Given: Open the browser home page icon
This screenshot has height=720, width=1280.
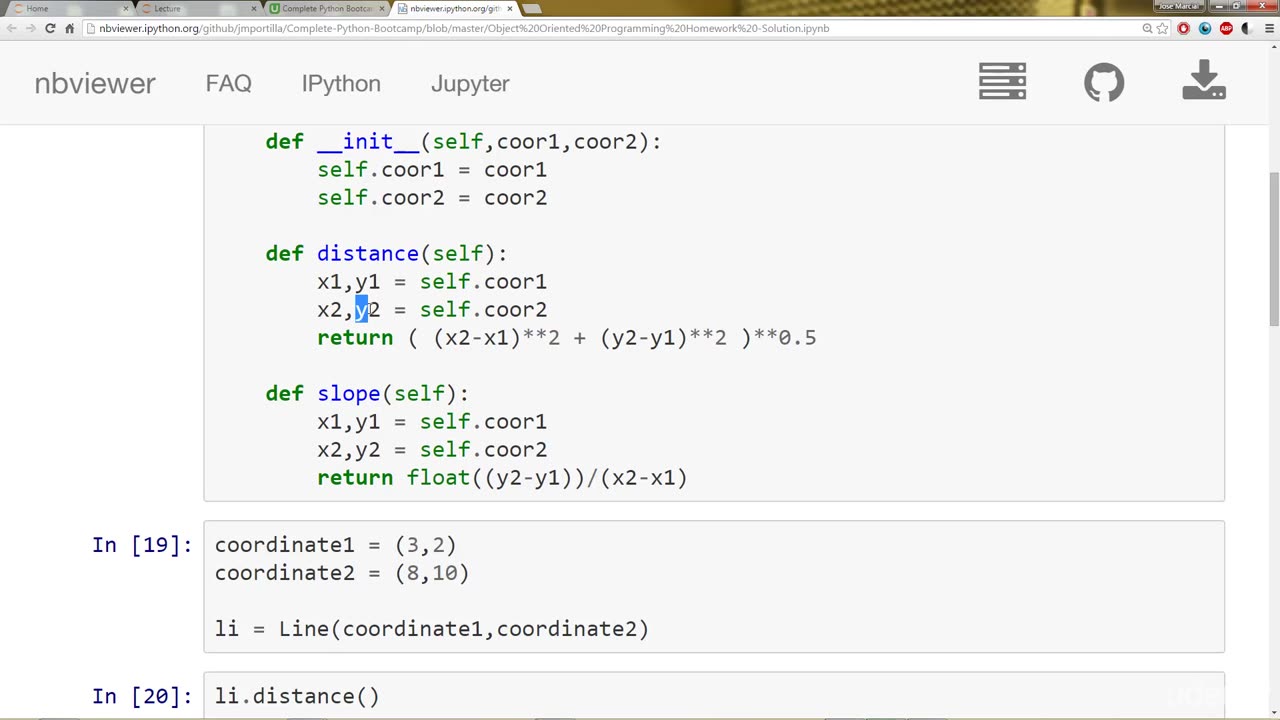Looking at the screenshot, I should (69, 28).
